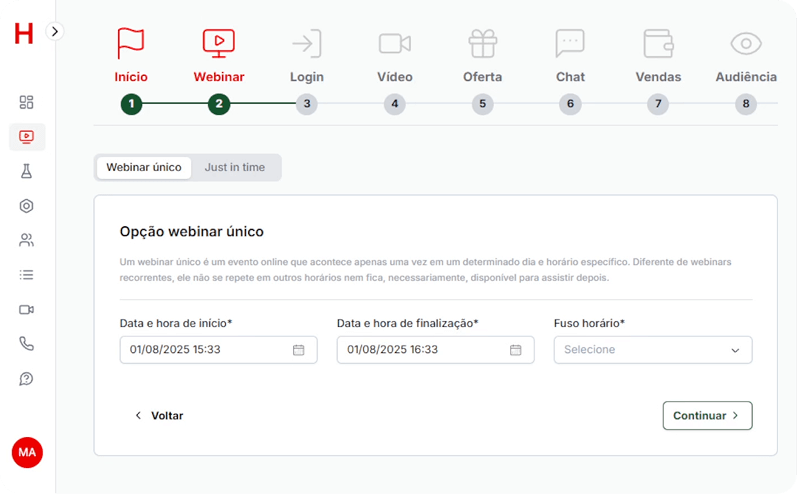
Task: Select the Webinar único option
Action: tap(144, 167)
